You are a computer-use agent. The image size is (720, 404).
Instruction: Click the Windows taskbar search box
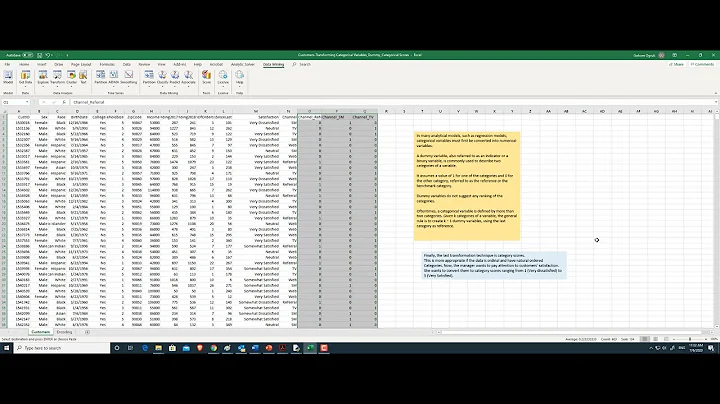pyautogui.click(x=62, y=348)
